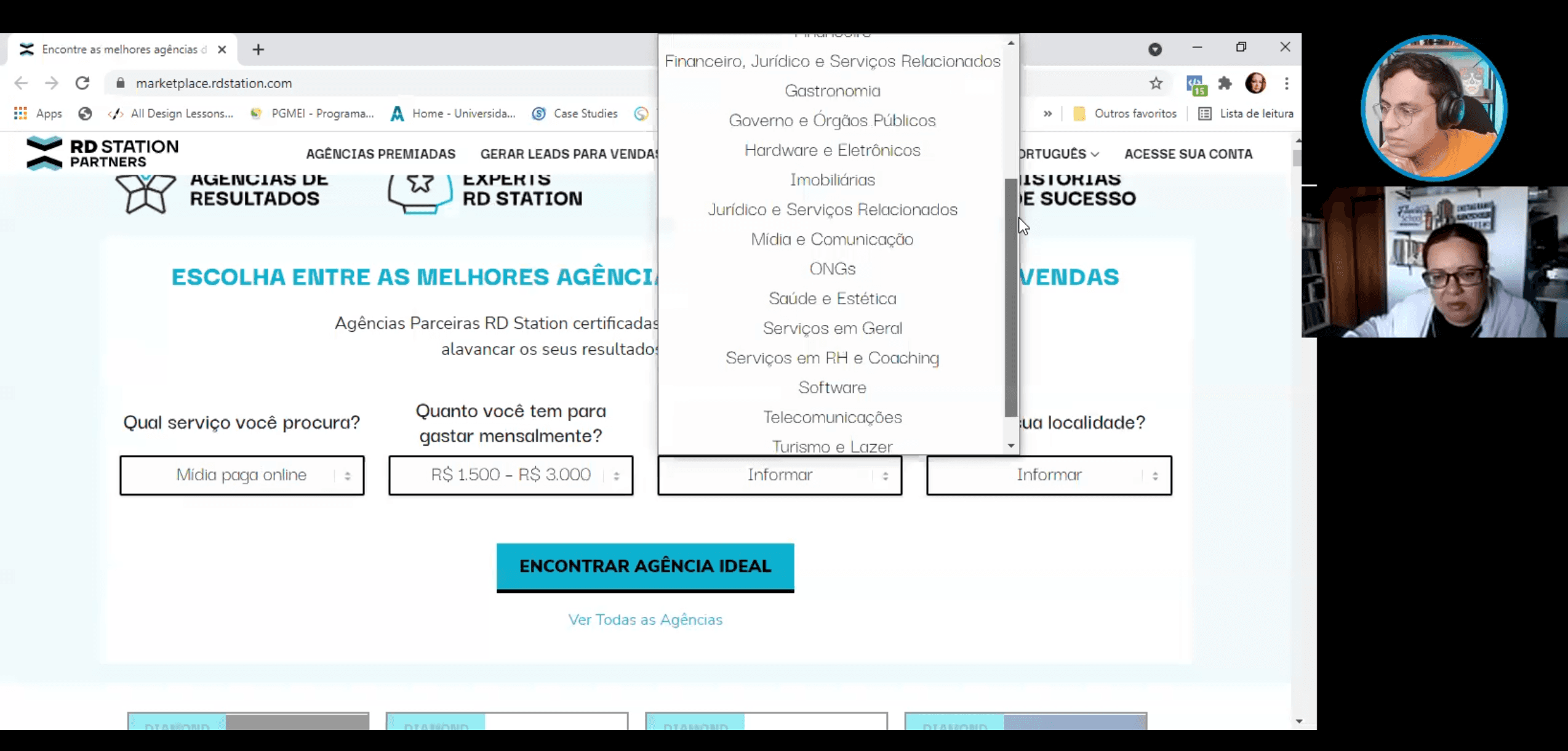Select Serviços em Geral option
The width and height of the screenshot is (1568, 751).
coord(832,328)
